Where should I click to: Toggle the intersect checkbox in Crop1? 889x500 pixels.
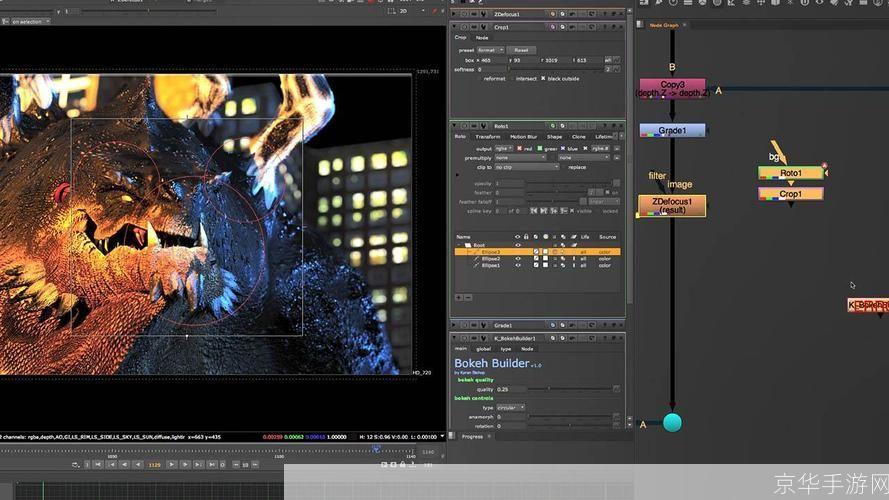coord(511,79)
